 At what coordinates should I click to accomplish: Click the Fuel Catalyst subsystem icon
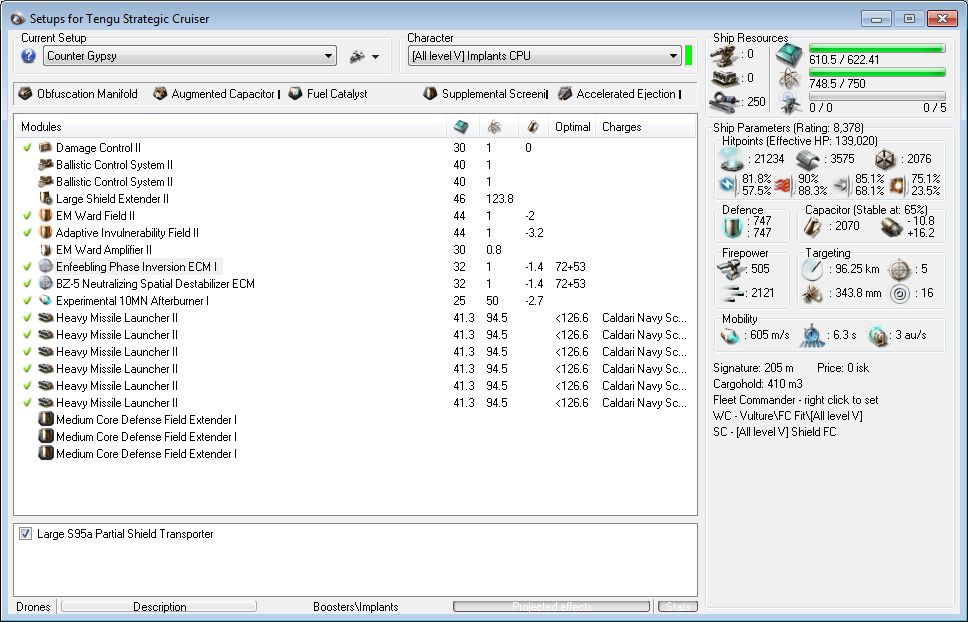tap(295, 94)
